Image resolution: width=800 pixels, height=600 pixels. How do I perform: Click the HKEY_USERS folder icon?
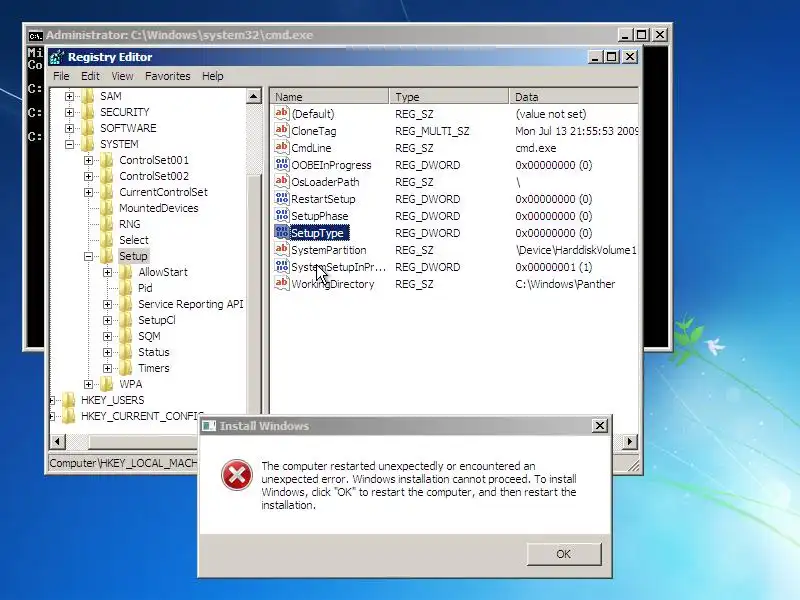[x=69, y=400]
